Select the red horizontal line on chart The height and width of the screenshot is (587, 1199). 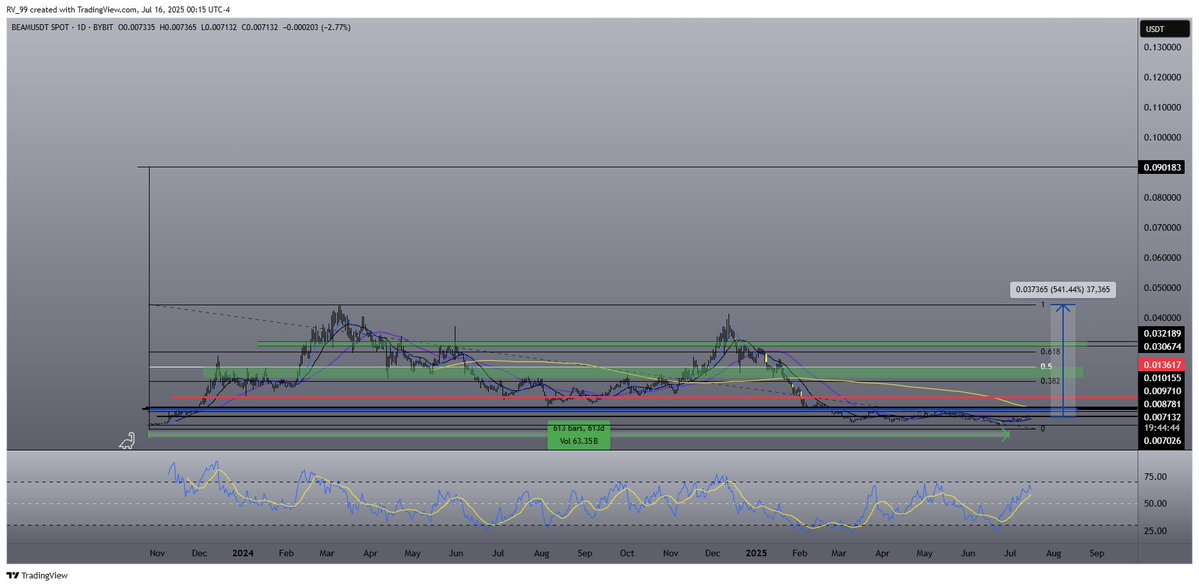(655, 397)
